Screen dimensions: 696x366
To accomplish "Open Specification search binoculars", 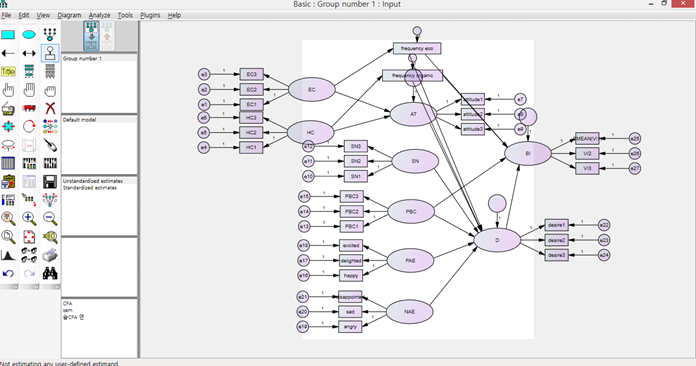I will pos(50,273).
